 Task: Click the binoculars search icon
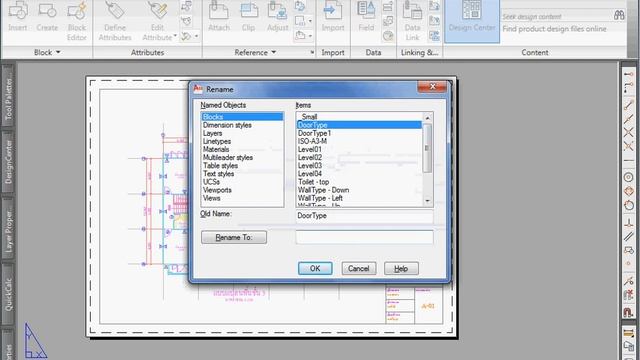[619, 16]
